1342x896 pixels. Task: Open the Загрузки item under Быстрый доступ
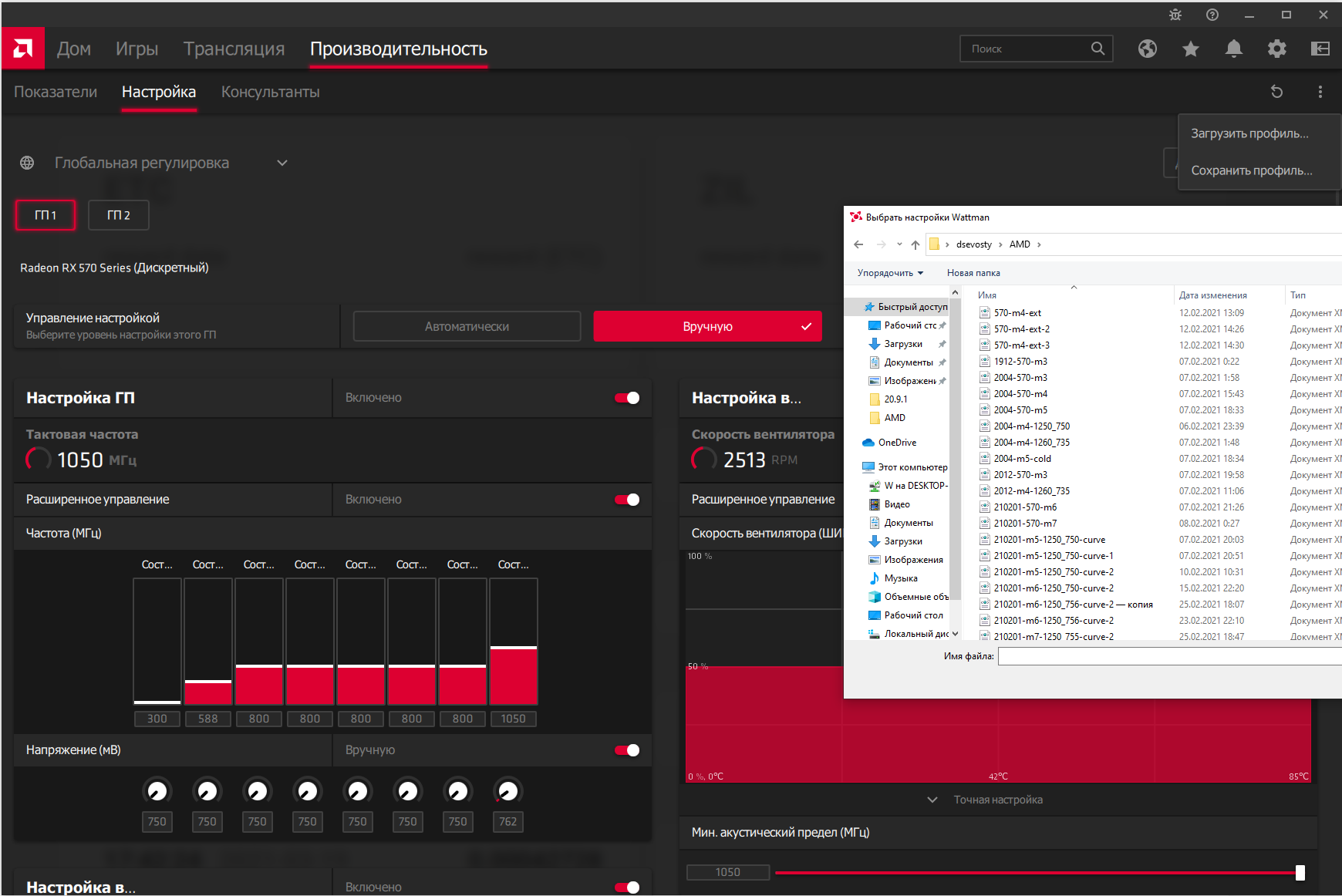click(903, 344)
